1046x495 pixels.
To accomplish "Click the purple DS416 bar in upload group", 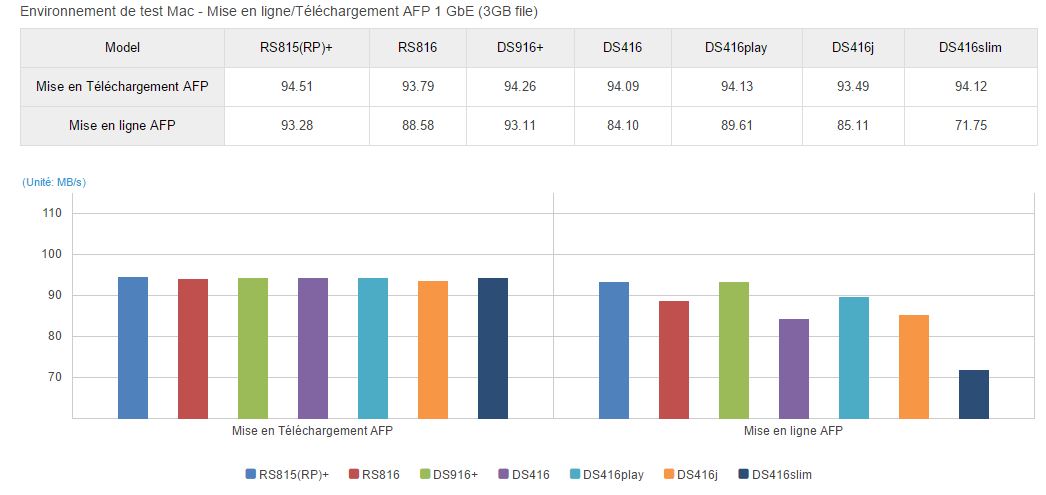I will click(x=793, y=369).
